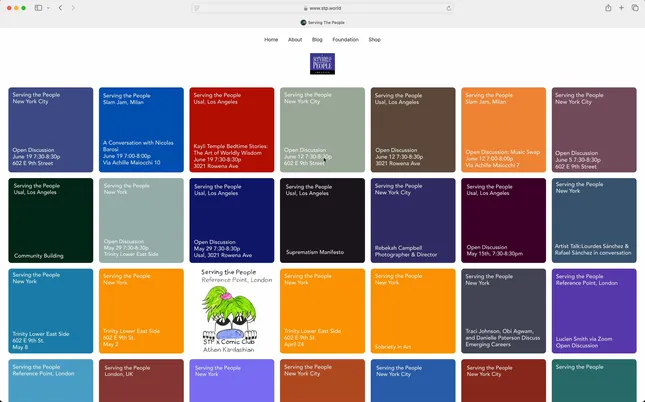Viewport: 645px width, 402px height.
Task: Open grey New York May 29 Trinity card
Action: coord(141,220)
